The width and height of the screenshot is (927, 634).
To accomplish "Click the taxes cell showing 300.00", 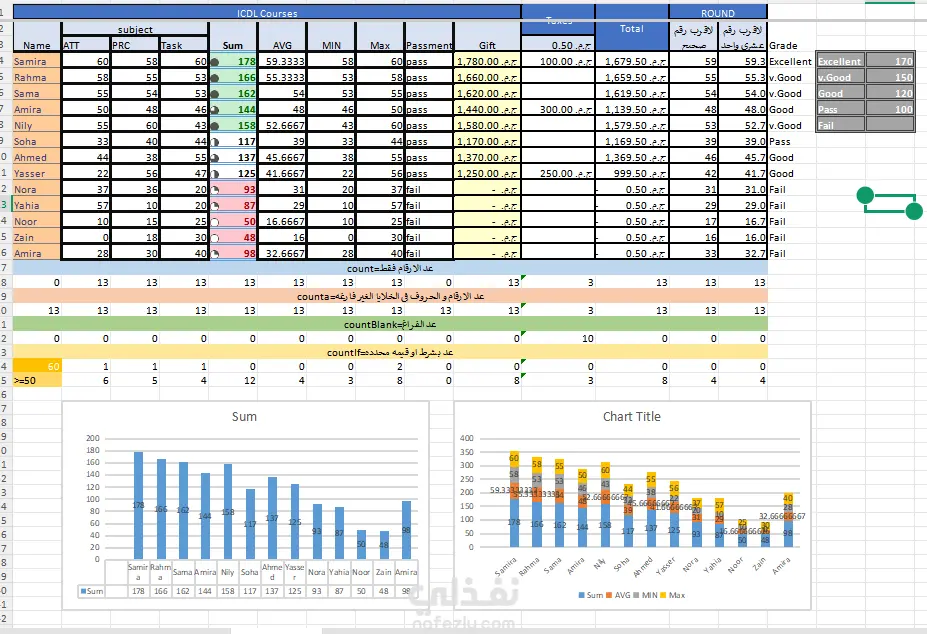I will tap(558, 109).
